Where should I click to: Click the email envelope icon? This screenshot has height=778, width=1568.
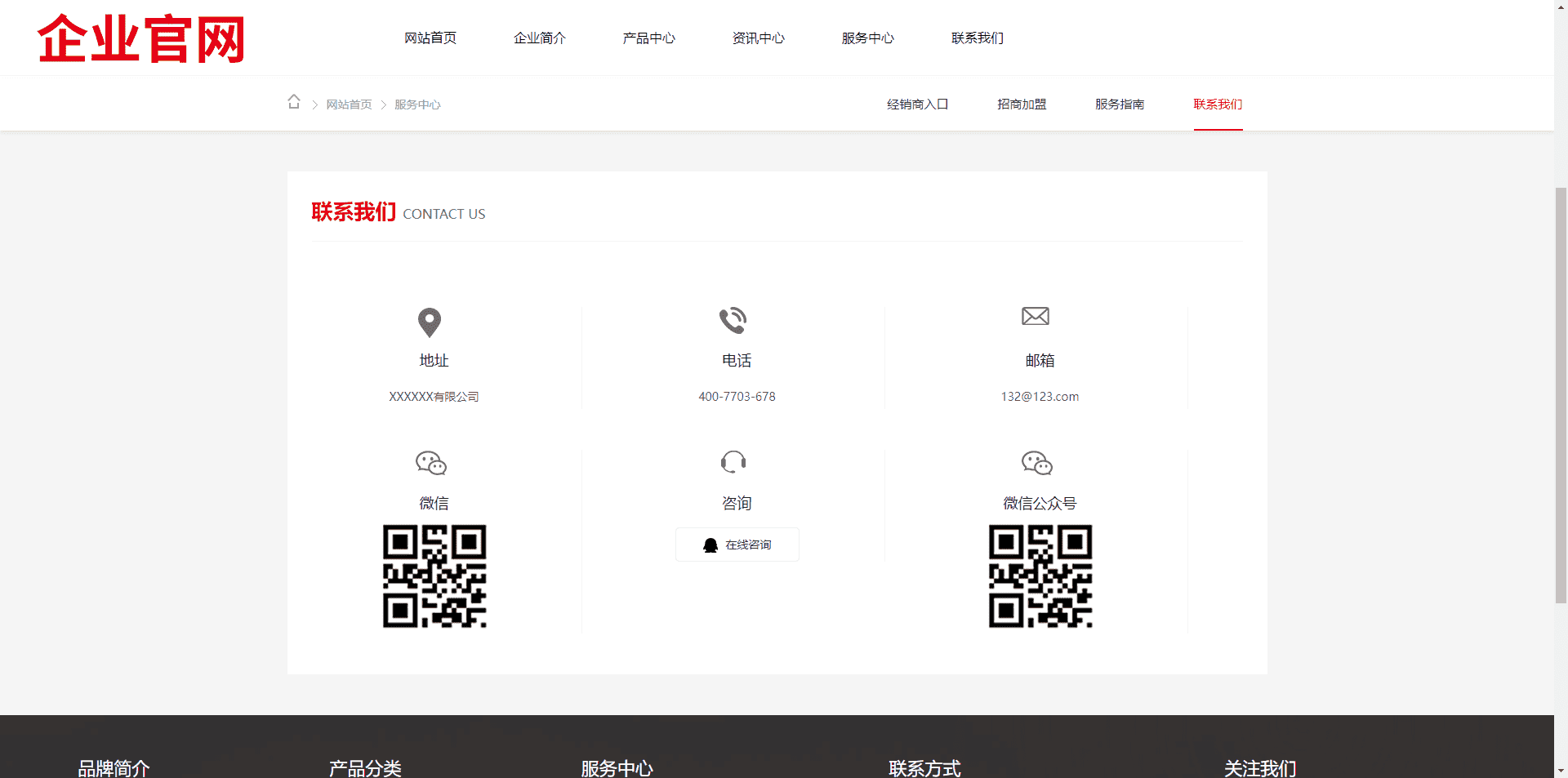tap(1036, 316)
